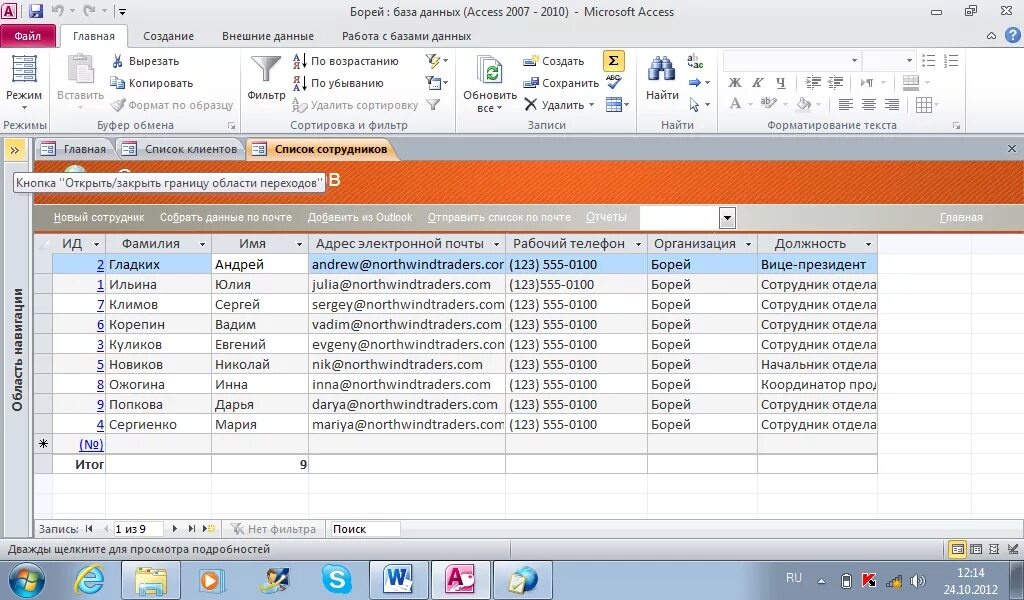Click the Главная link in form header
Image resolution: width=1024 pixels, height=600 pixels.
point(961,217)
